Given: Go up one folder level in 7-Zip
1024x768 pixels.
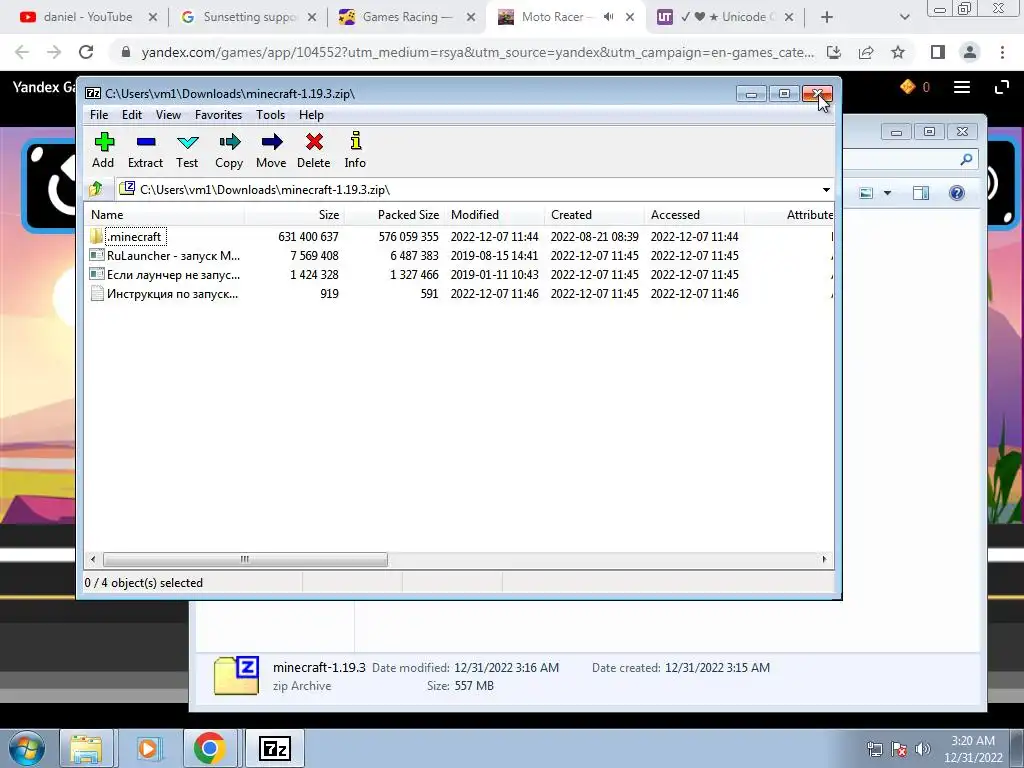Looking at the screenshot, I should [96, 189].
